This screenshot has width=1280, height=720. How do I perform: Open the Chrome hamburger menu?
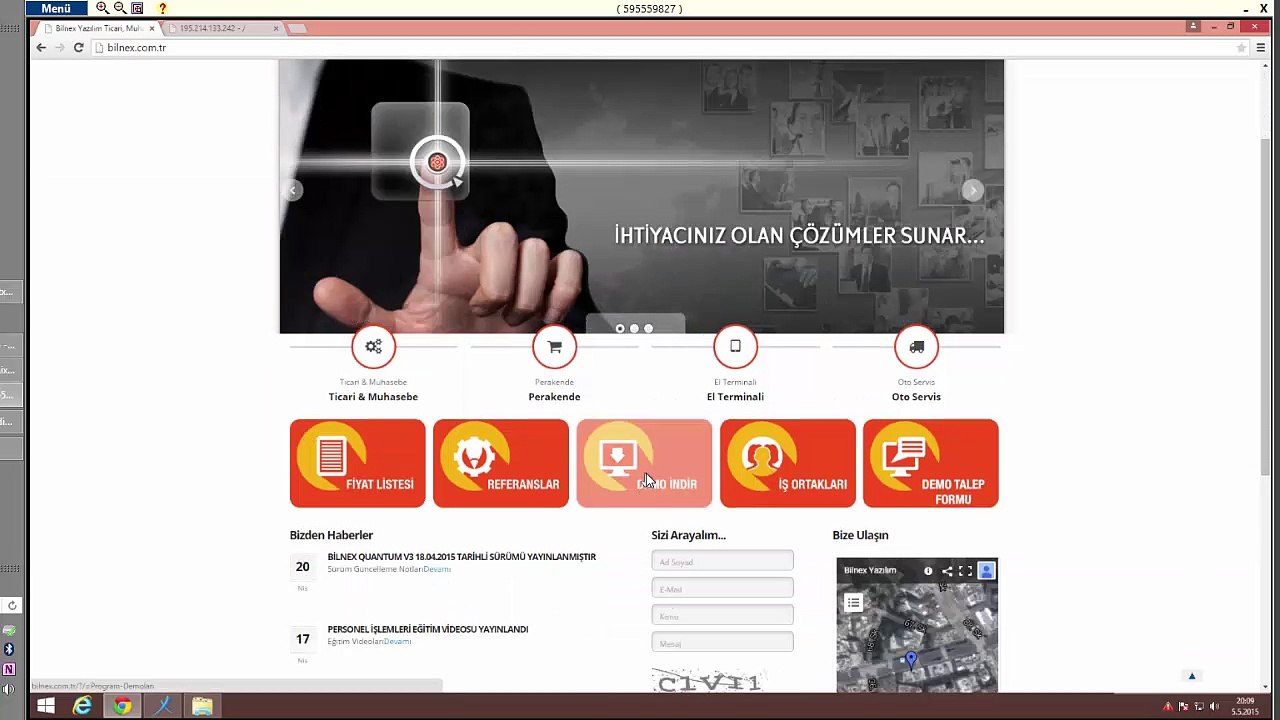tap(1261, 48)
